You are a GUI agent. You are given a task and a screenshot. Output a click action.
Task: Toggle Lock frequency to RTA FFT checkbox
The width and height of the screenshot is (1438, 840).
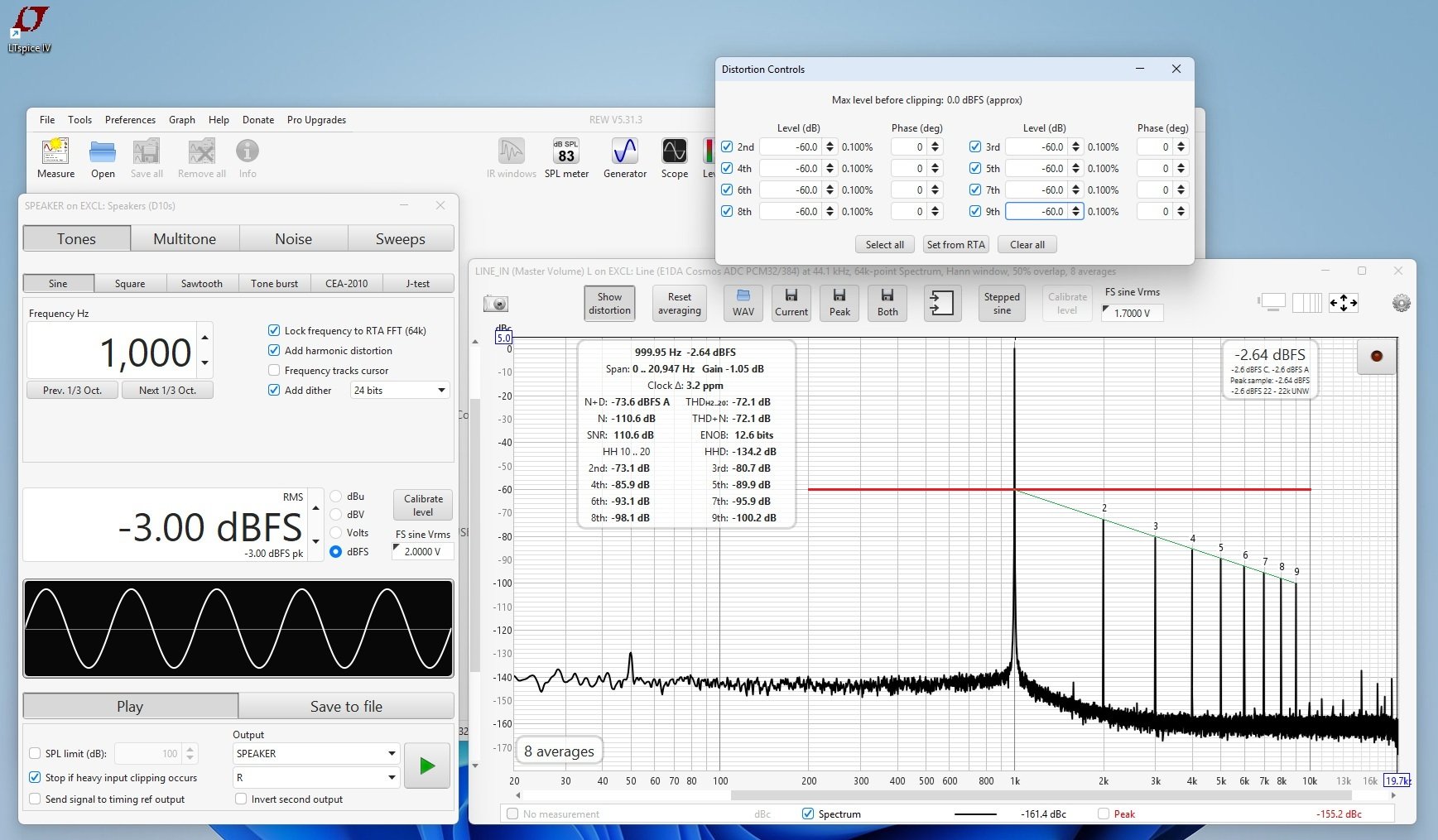274,330
